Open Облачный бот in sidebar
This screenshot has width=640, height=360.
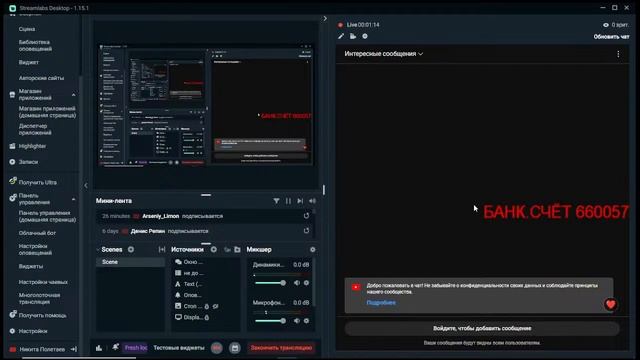[37, 233]
